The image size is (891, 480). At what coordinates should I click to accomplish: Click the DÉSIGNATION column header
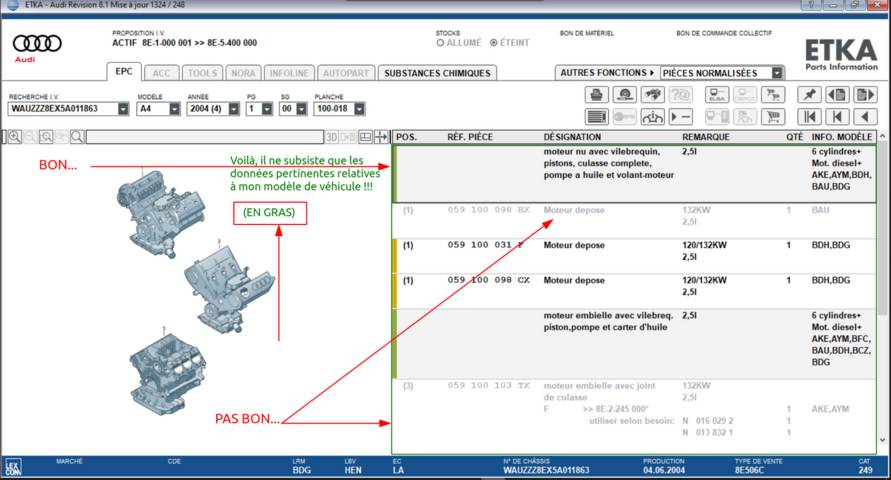(572, 137)
